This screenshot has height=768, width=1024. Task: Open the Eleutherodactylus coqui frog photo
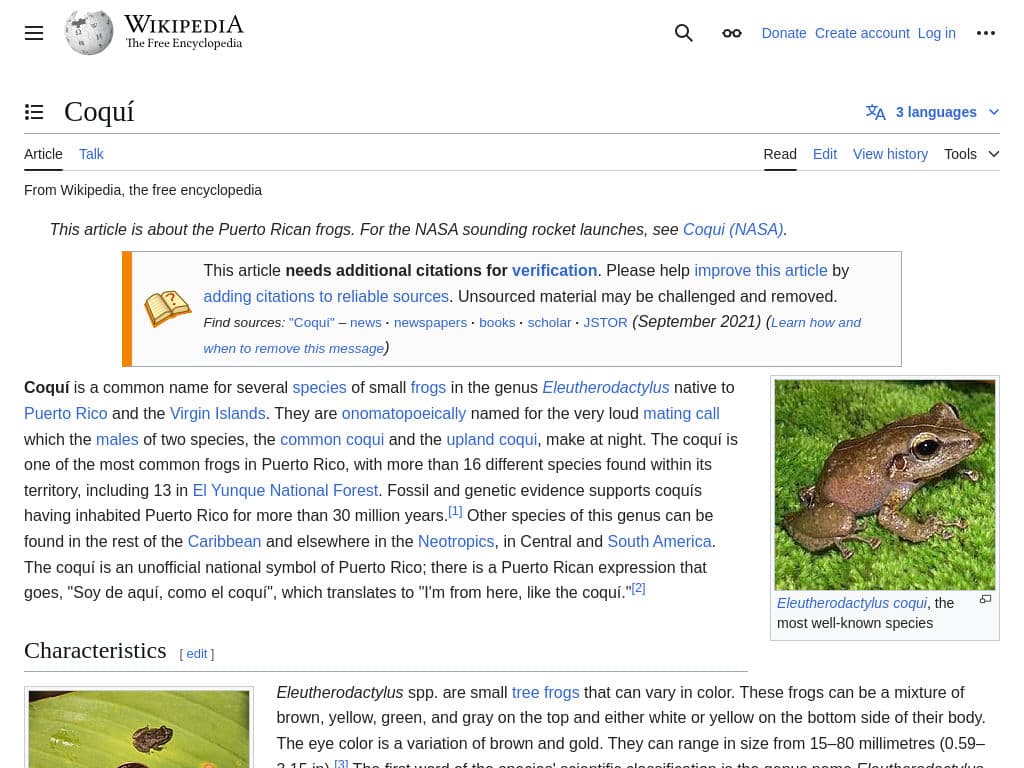coord(885,484)
